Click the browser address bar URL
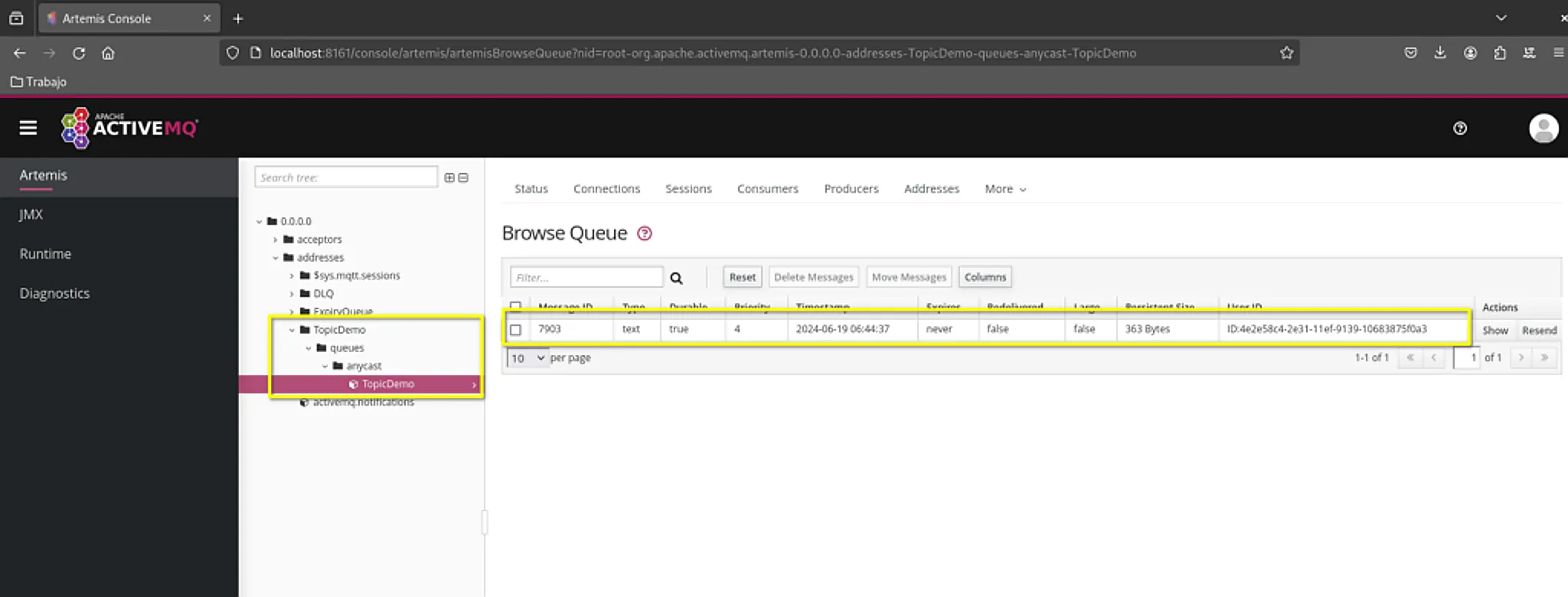 (703, 53)
